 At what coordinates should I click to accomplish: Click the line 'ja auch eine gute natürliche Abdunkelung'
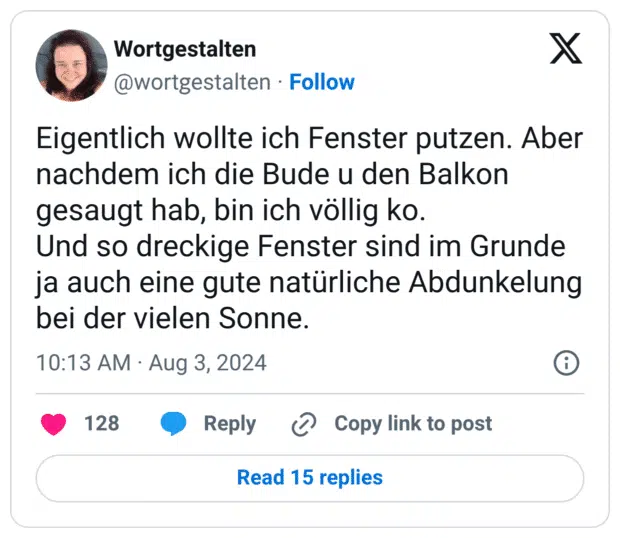[309, 283]
